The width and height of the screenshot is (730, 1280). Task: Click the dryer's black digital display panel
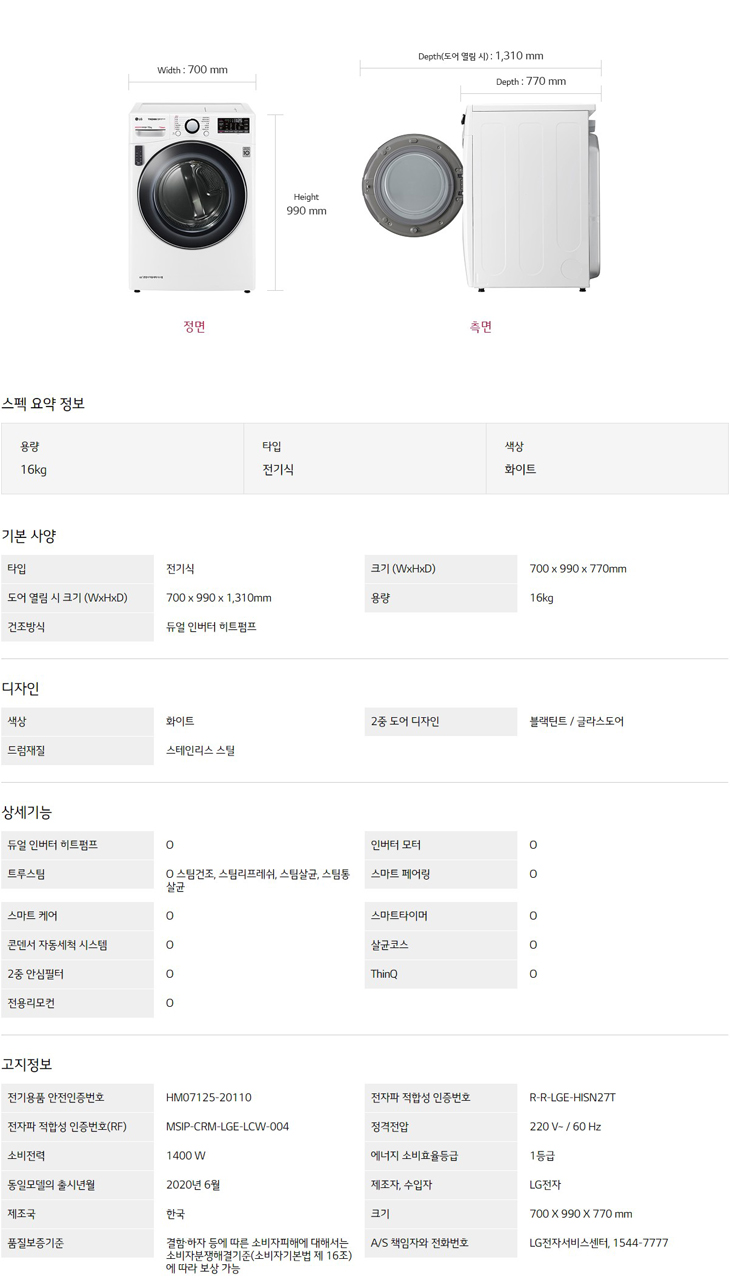click(x=233, y=127)
